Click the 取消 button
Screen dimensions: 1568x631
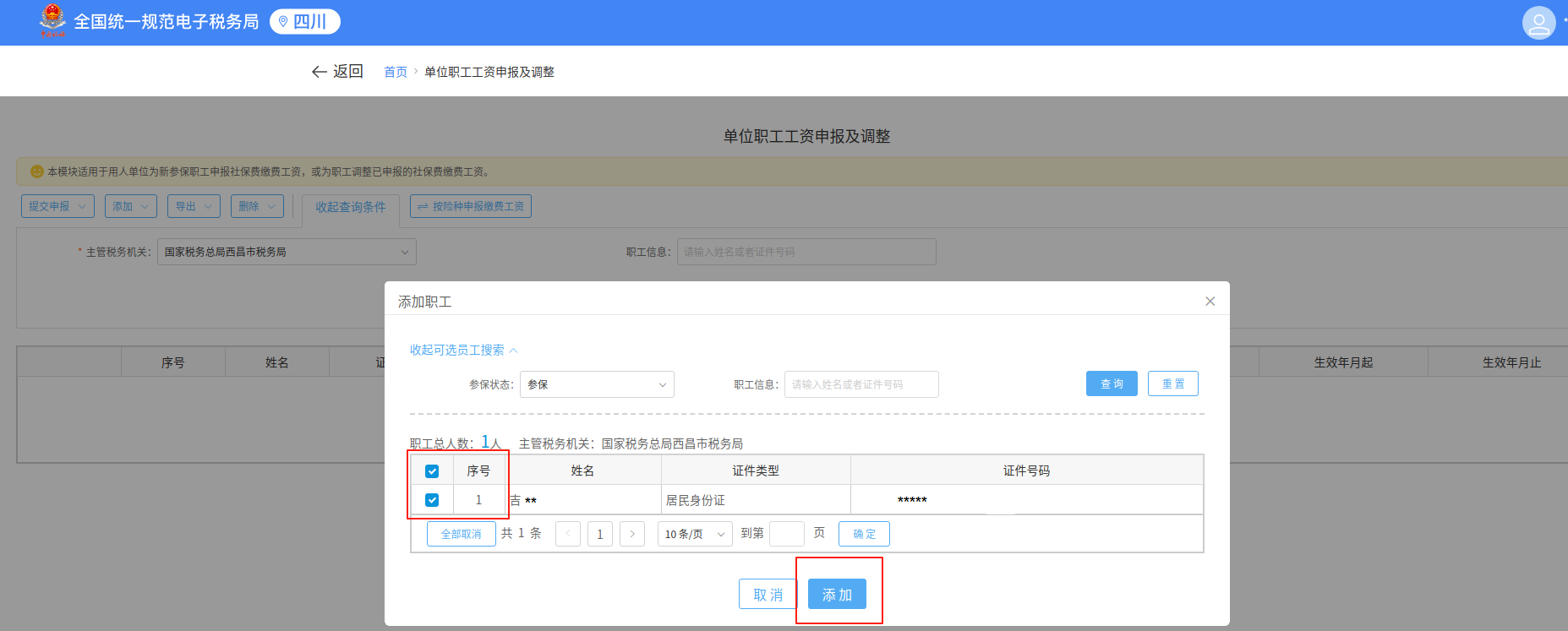tap(768, 595)
